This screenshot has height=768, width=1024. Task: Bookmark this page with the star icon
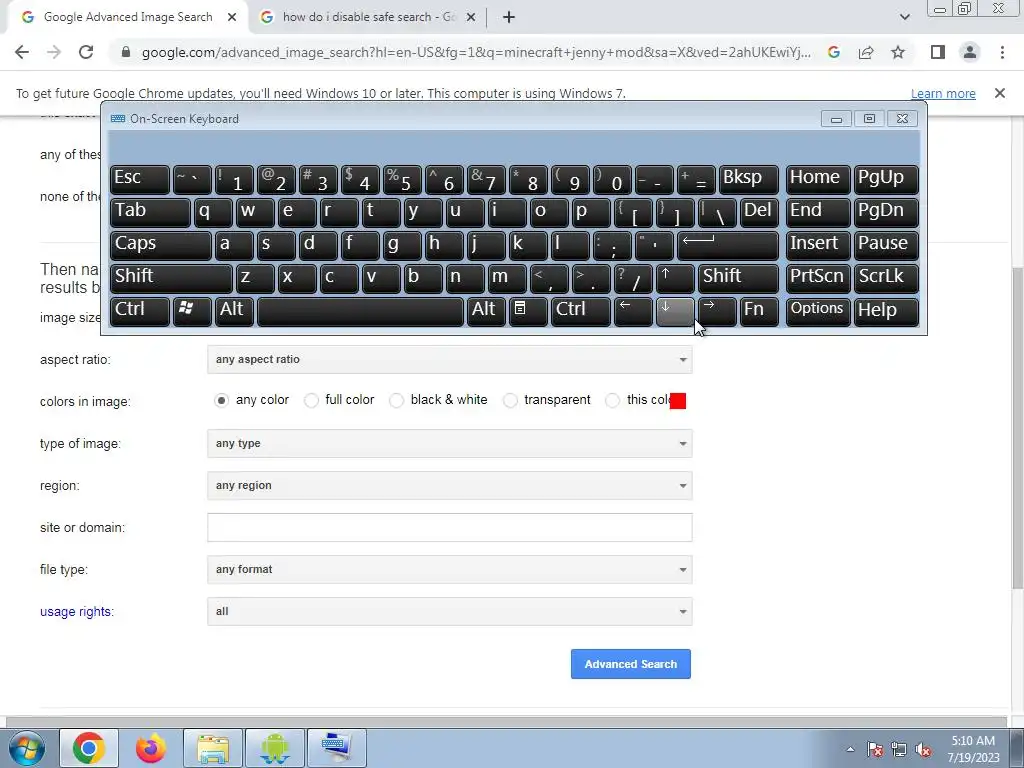point(898,52)
